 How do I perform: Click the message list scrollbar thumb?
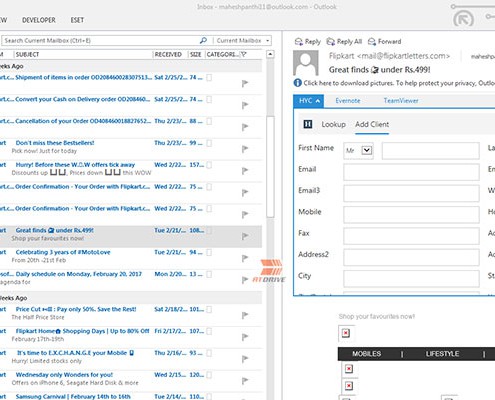coord(270,167)
